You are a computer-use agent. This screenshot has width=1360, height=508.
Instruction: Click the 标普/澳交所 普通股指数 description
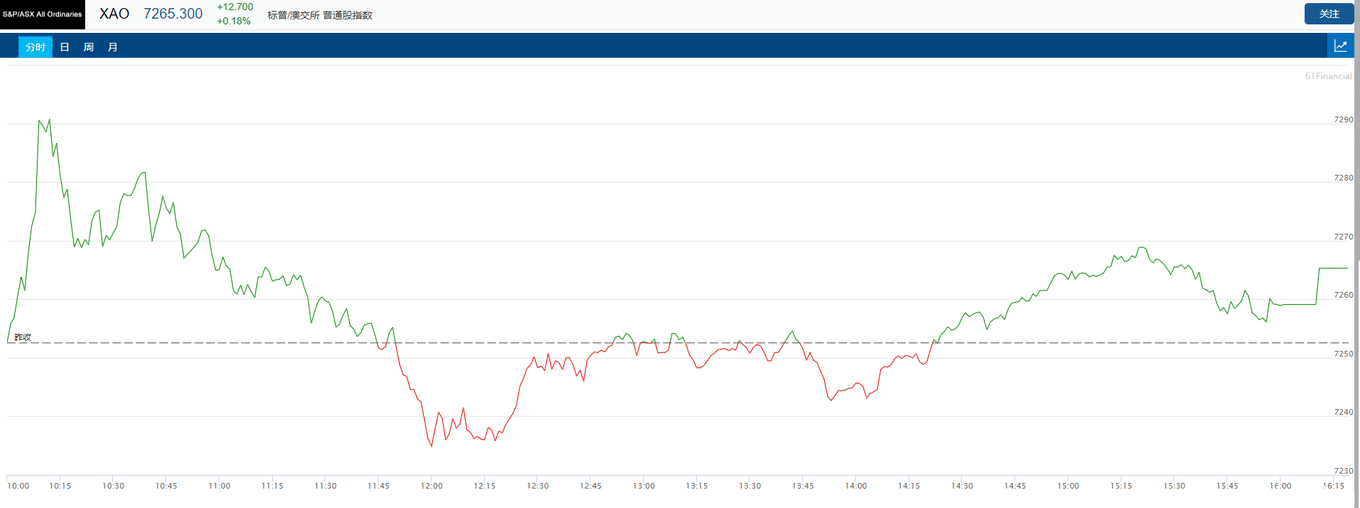point(320,15)
